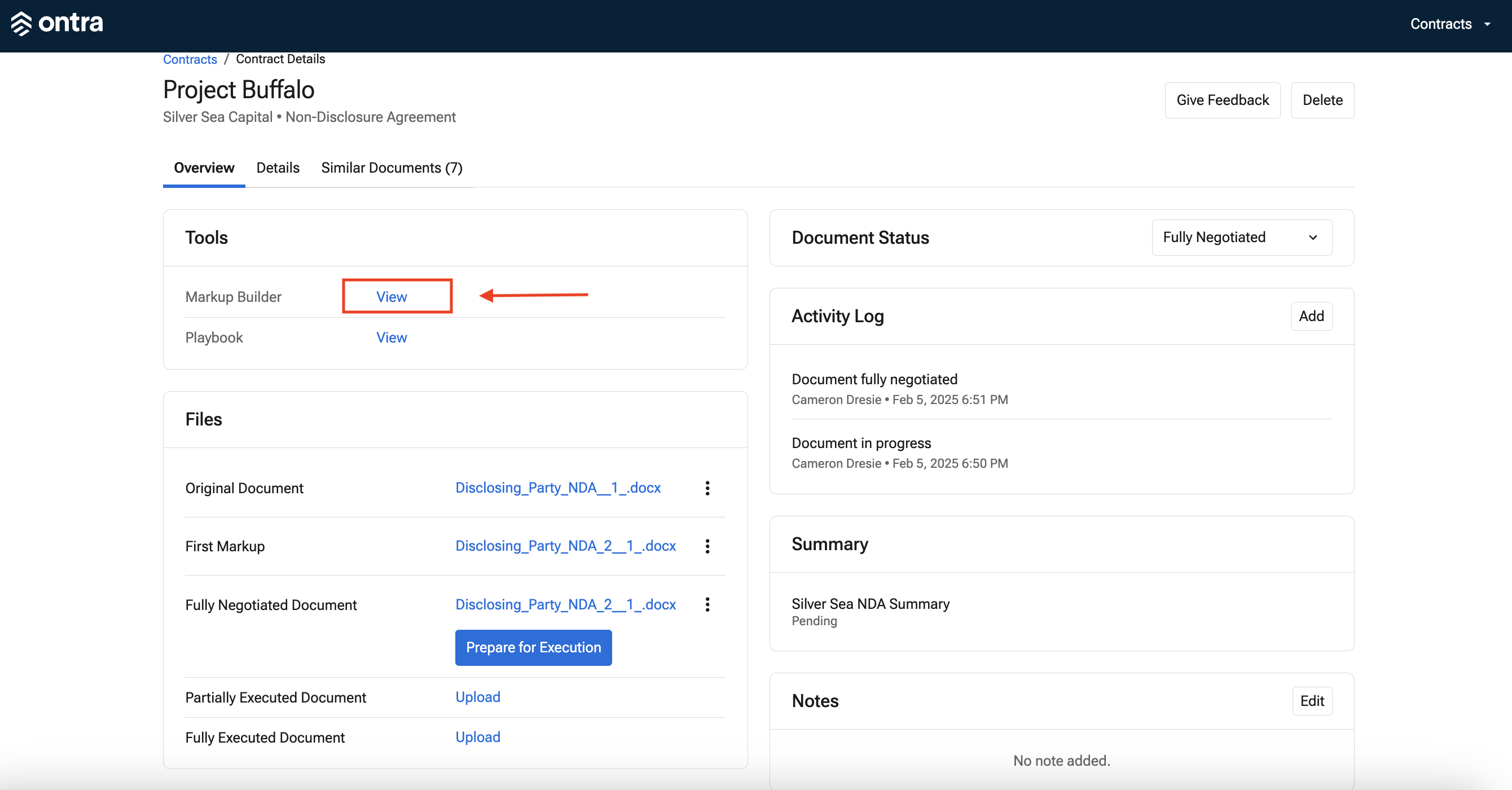Viewport: 1512px width, 790px height.
Task: Open the kebab menu for Fully Negotiated Document
Action: (x=707, y=604)
